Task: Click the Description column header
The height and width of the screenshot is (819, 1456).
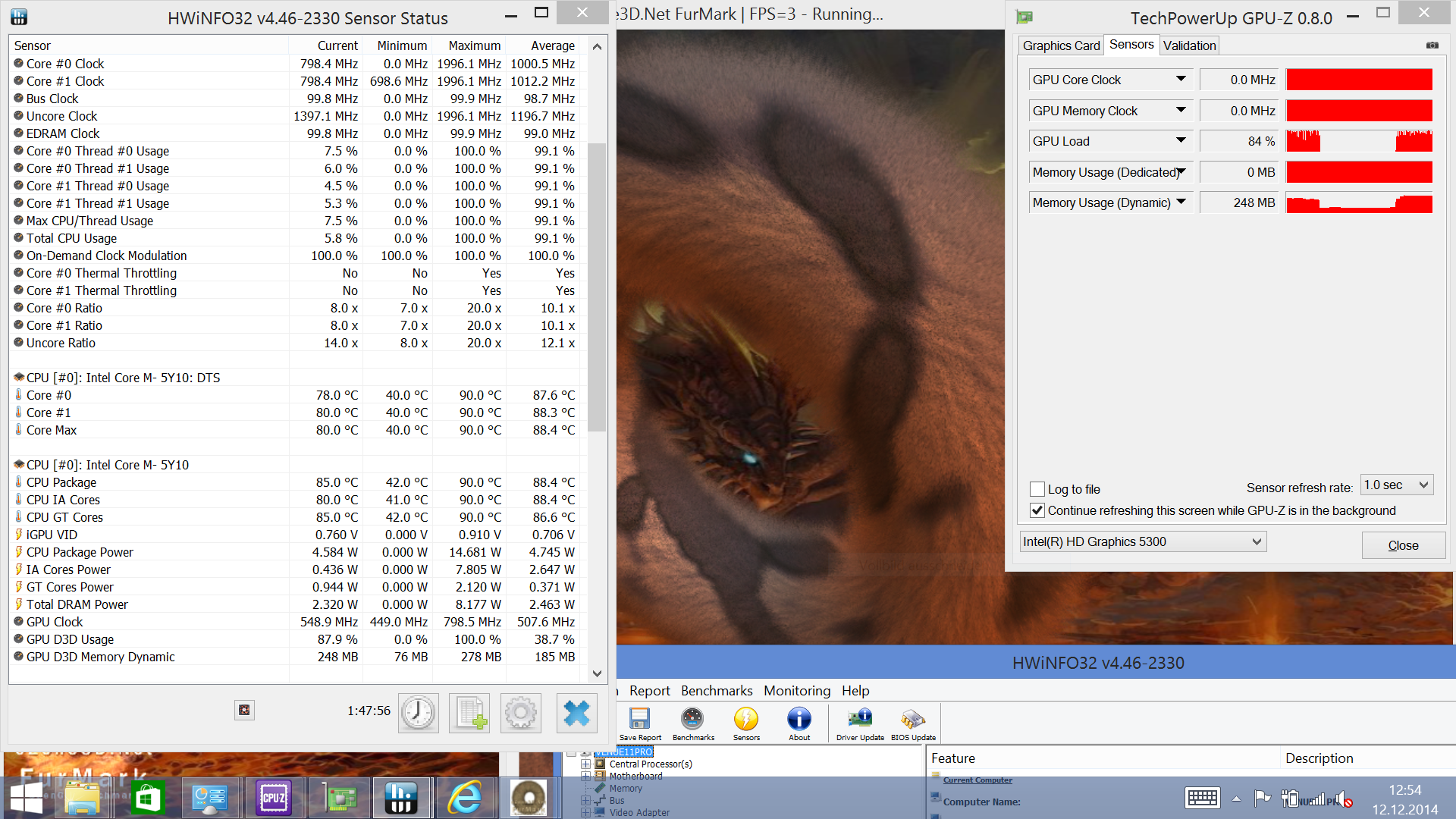Action: [x=1368, y=758]
